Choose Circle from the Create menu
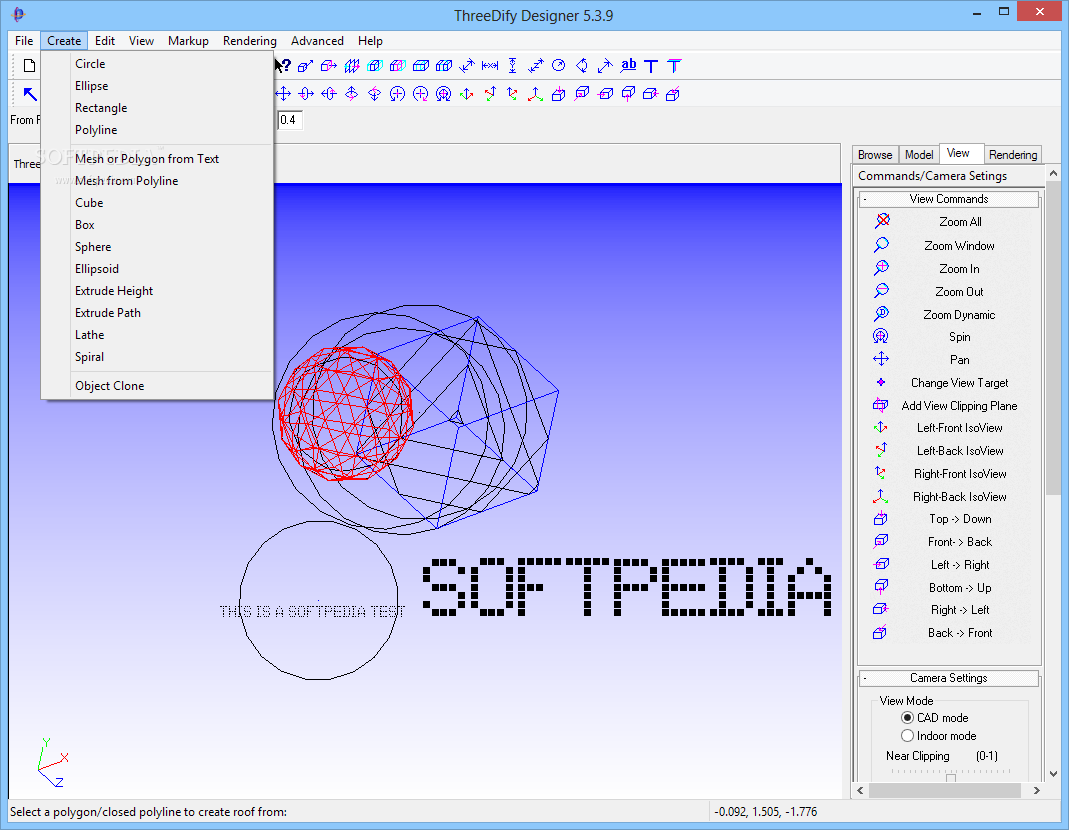The width and height of the screenshot is (1069, 830). (90, 63)
